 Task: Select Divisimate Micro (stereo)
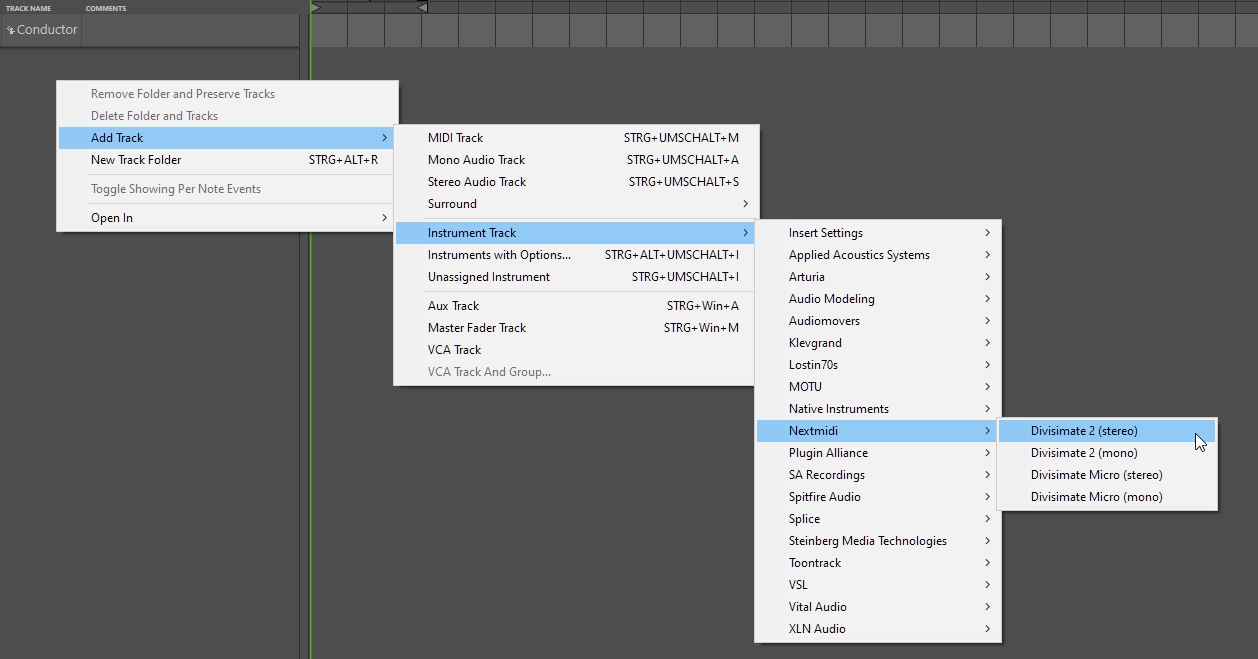[x=1108, y=475]
